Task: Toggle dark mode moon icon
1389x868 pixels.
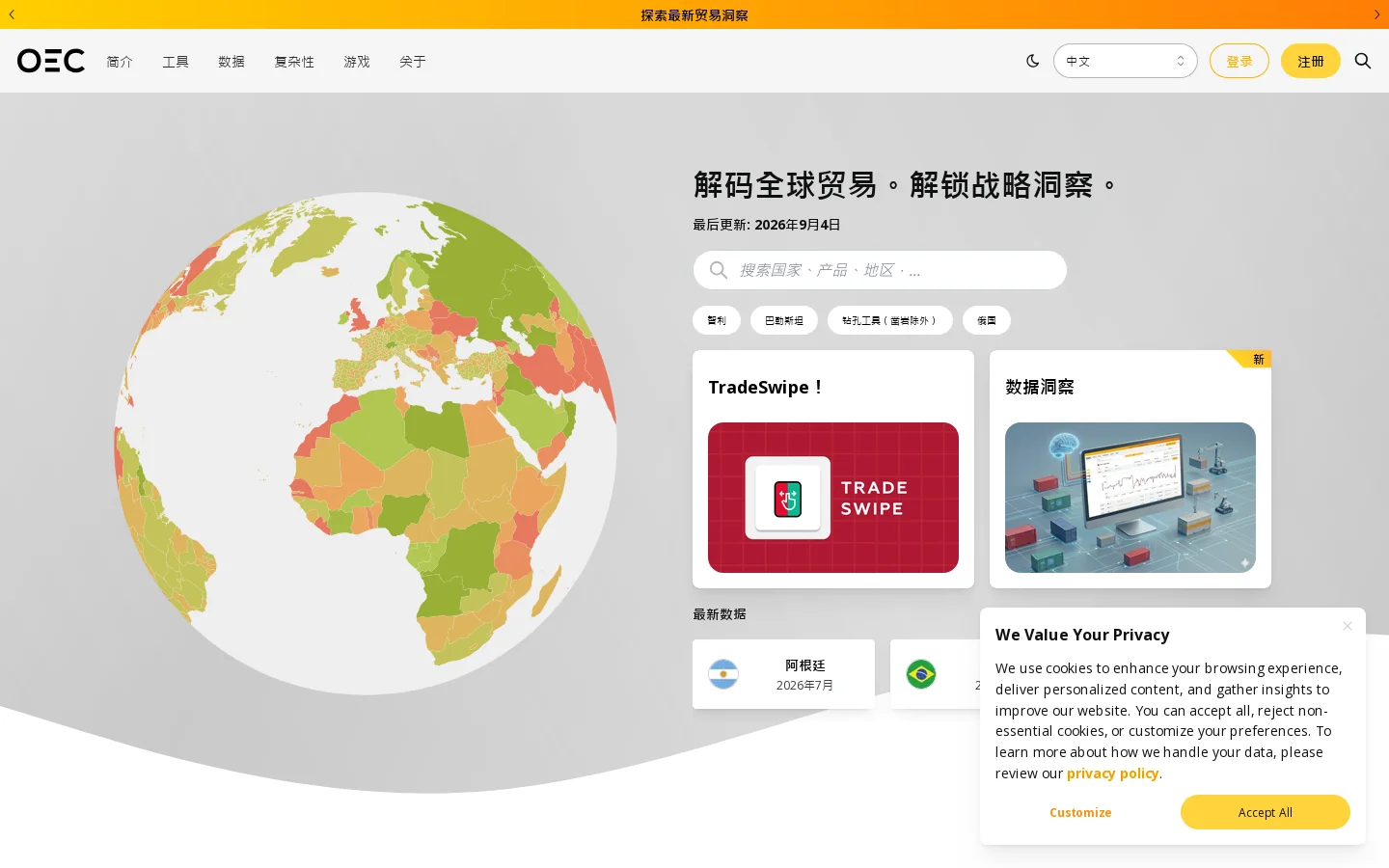Action: coord(1033,61)
